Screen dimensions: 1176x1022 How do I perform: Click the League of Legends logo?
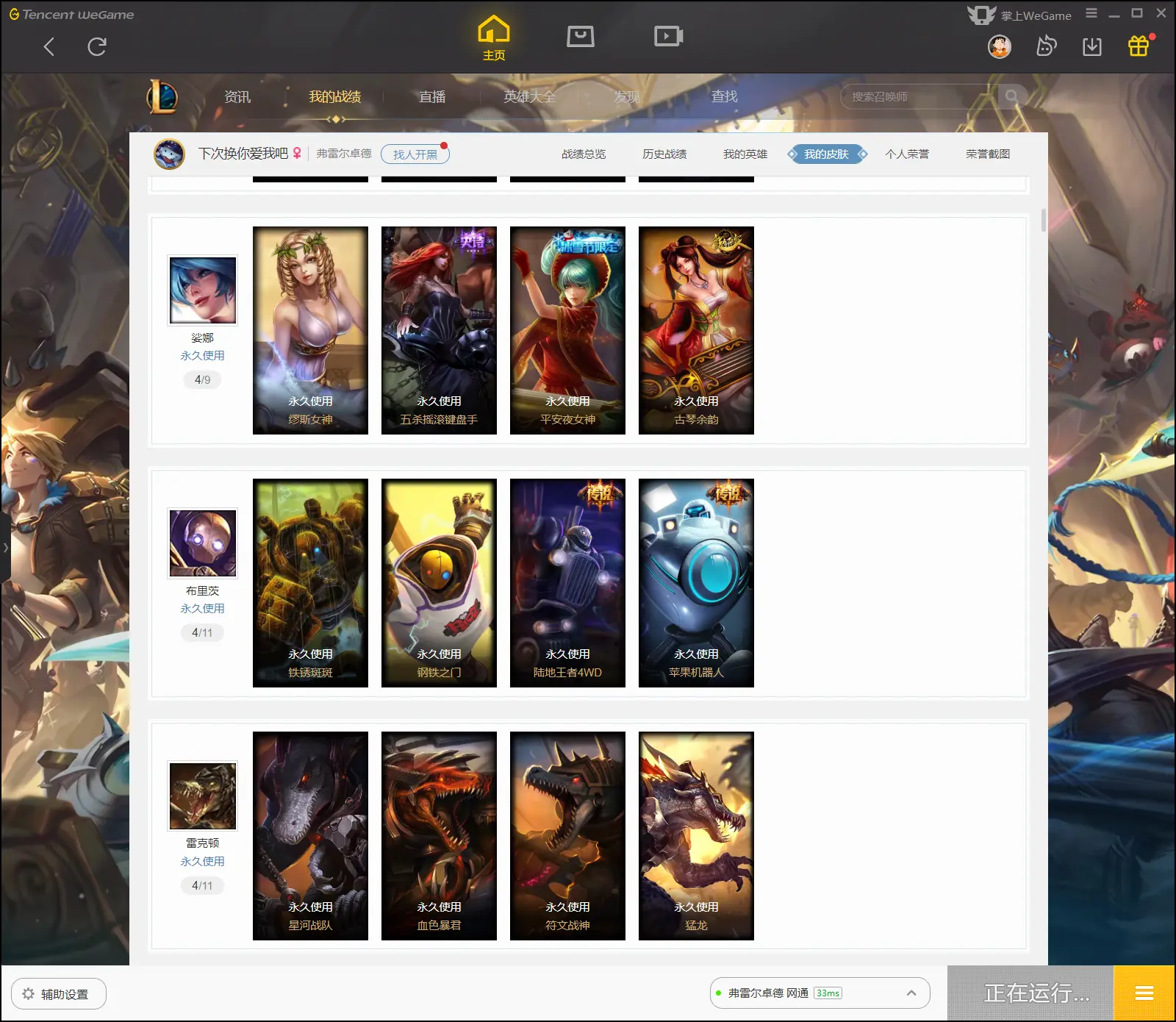point(162,96)
